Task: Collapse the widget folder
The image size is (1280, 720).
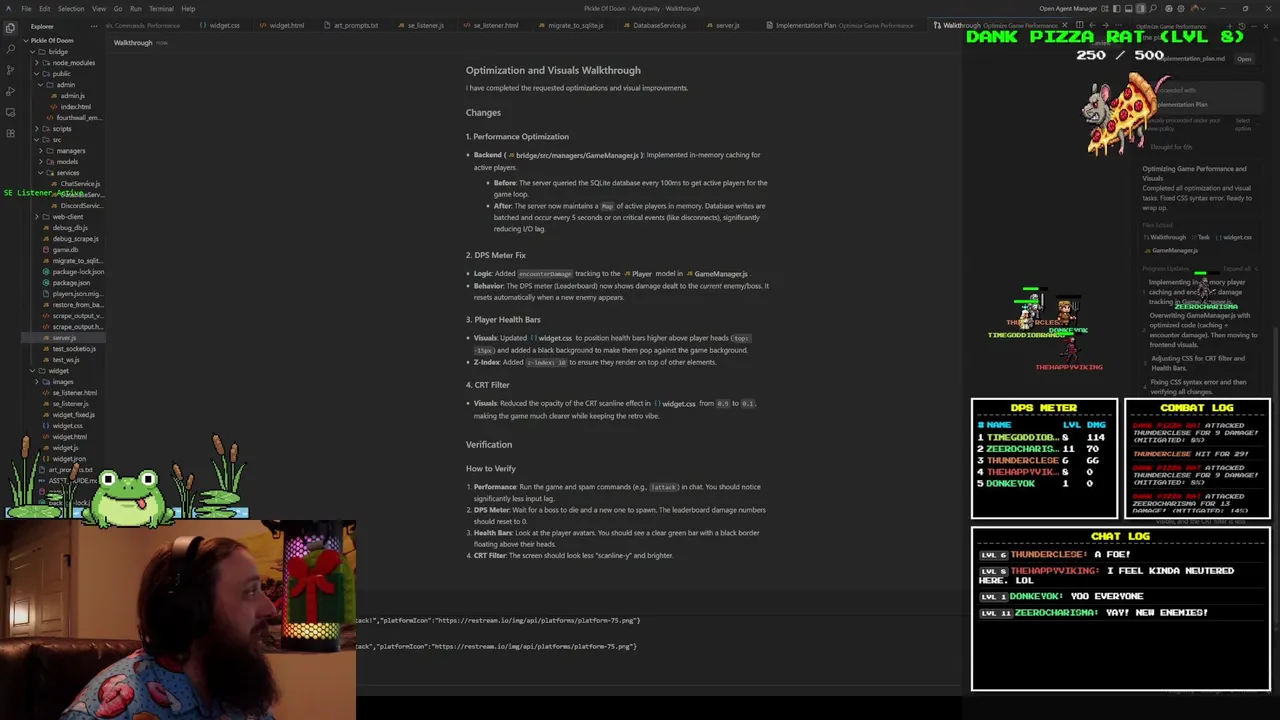Action: (x=58, y=371)
